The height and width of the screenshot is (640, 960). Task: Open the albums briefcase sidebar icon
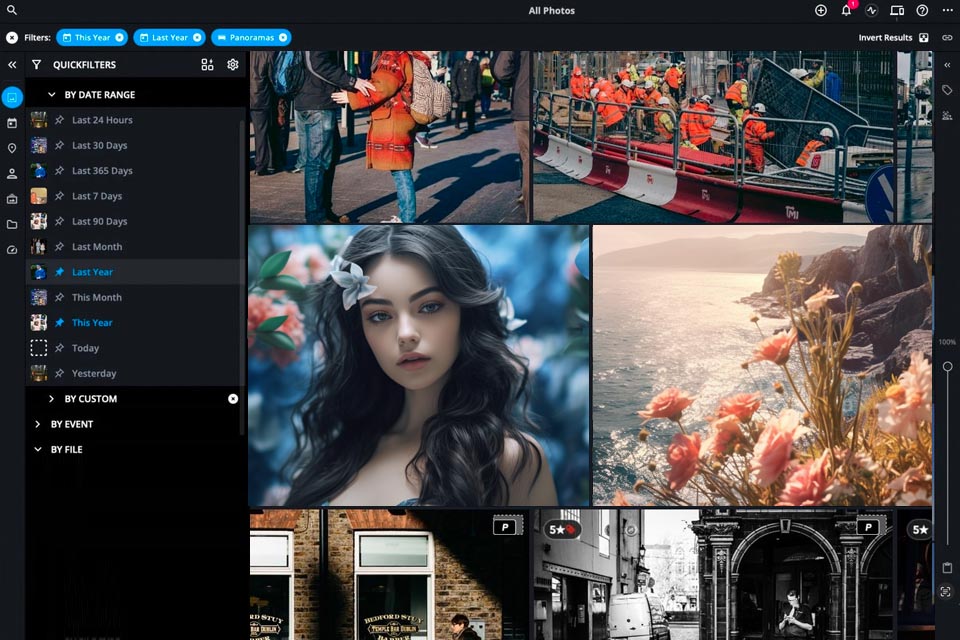point(12,199)
